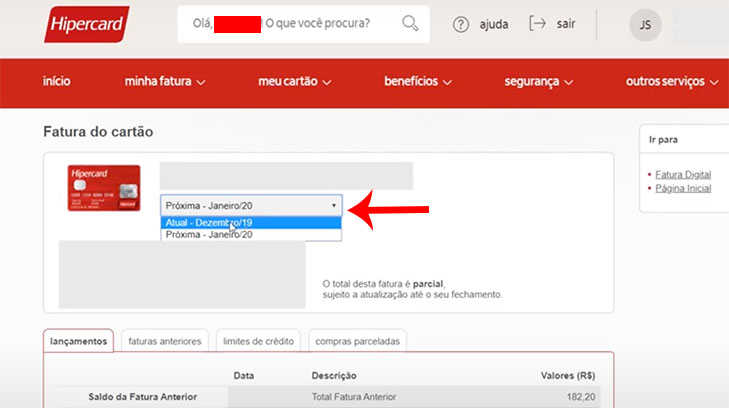Go to início in navigation bar
Image resolution: width=729 pixels, height=408 pixels.
click(x=57, y=81)
